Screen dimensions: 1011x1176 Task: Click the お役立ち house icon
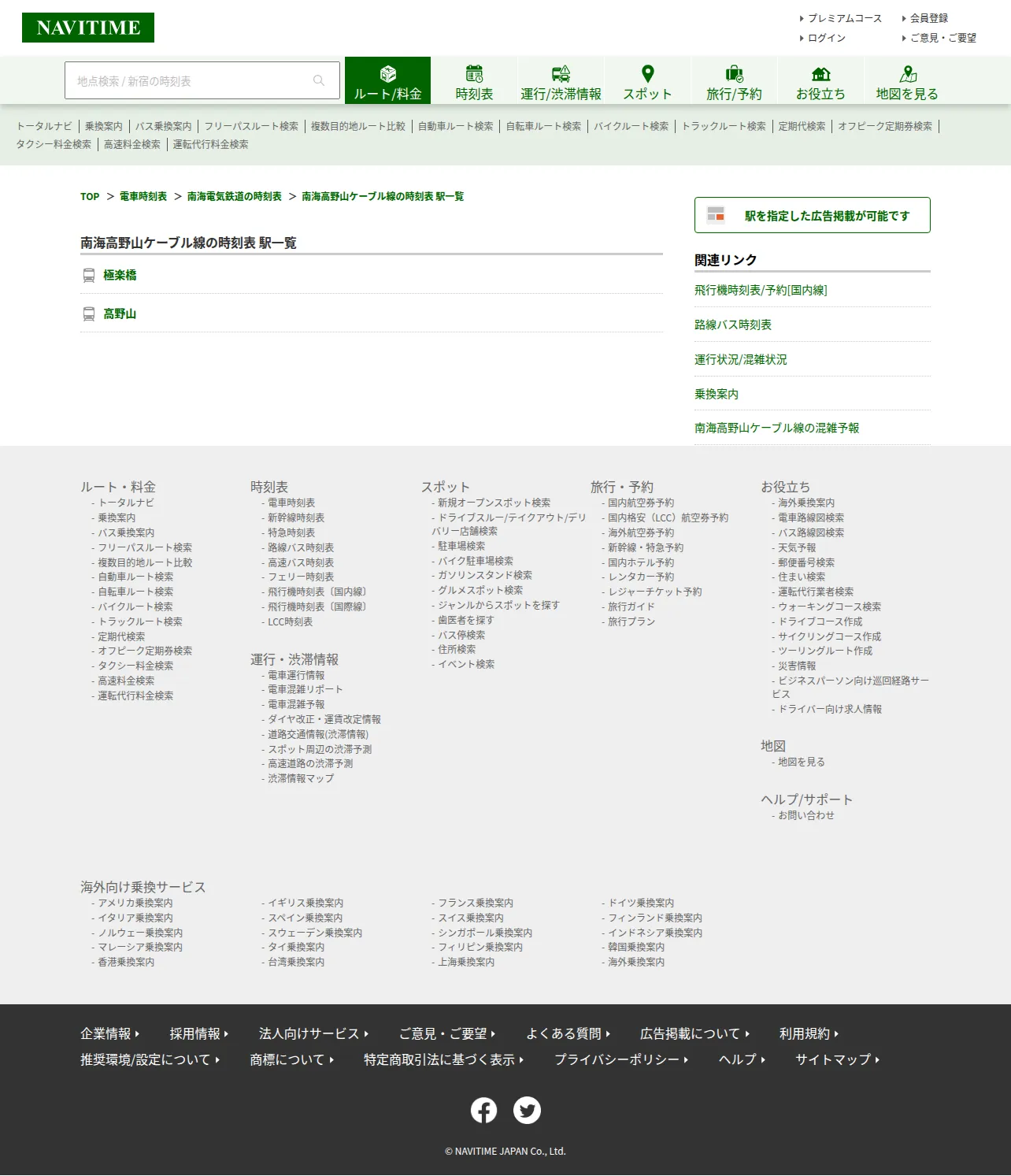[820, 74]
